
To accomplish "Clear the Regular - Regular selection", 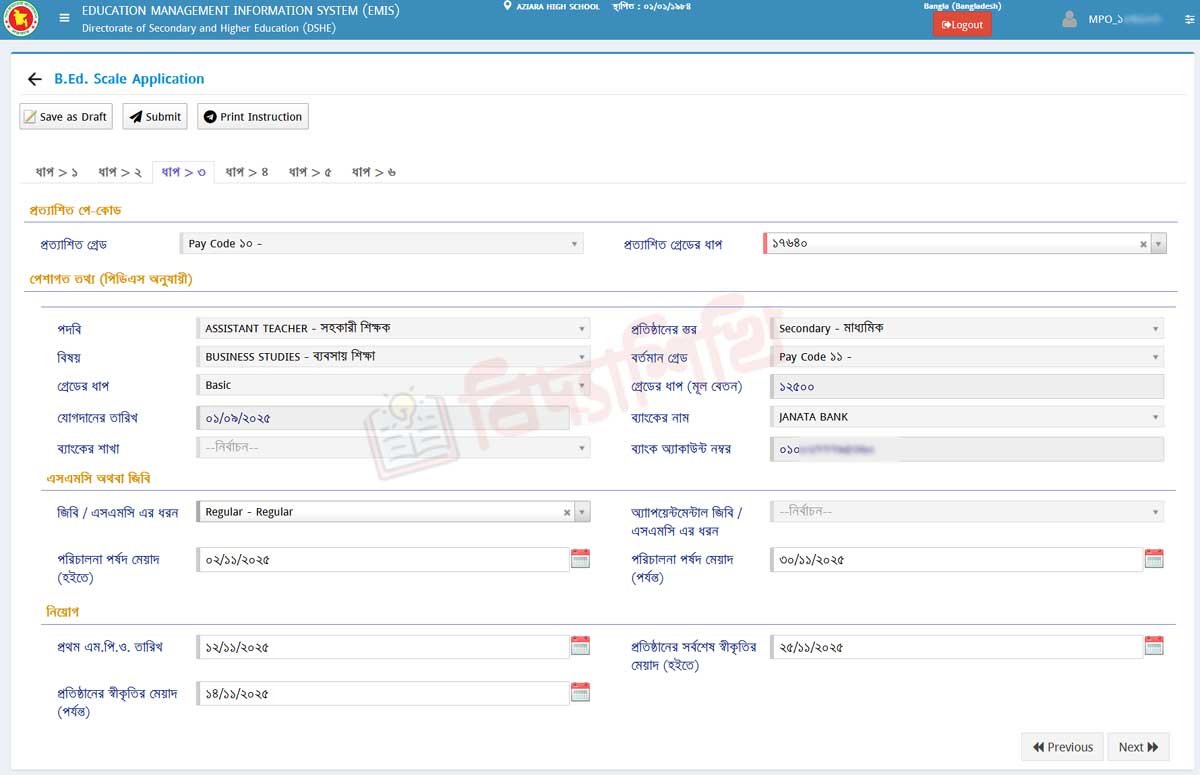I will [567, 512].
